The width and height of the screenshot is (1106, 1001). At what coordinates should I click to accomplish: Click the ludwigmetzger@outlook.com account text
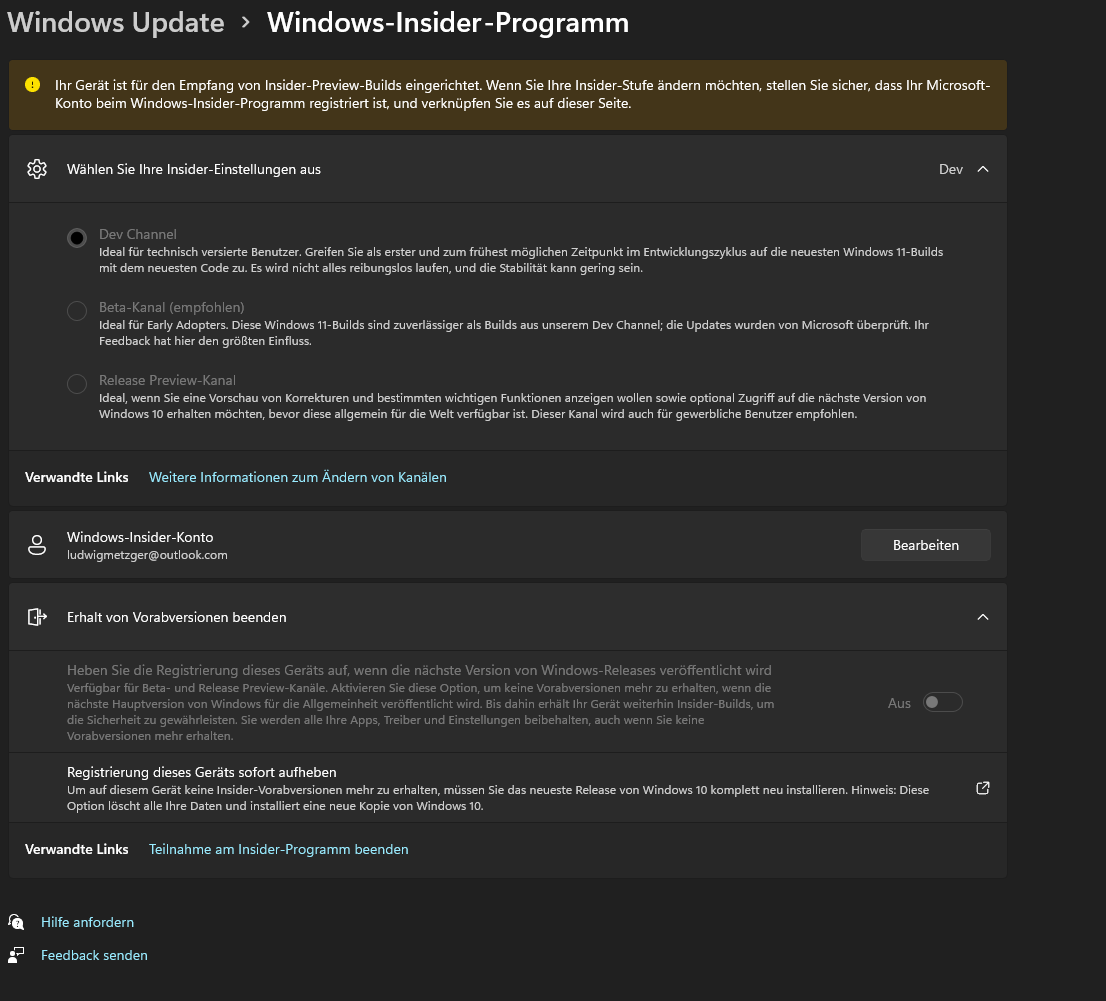click(x=147, y=555)
